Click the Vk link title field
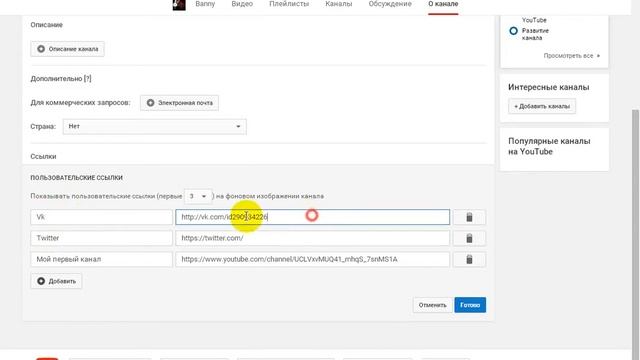The height and width of the screenshot is (360, 640). pos(102,217)
